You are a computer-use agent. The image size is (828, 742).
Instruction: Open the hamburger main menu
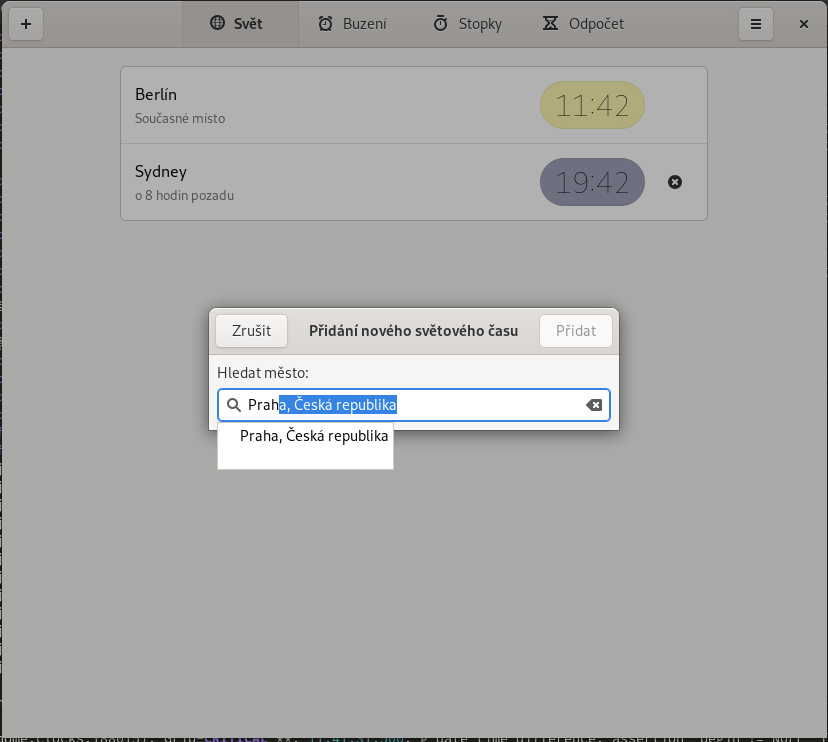pos(756,24)
